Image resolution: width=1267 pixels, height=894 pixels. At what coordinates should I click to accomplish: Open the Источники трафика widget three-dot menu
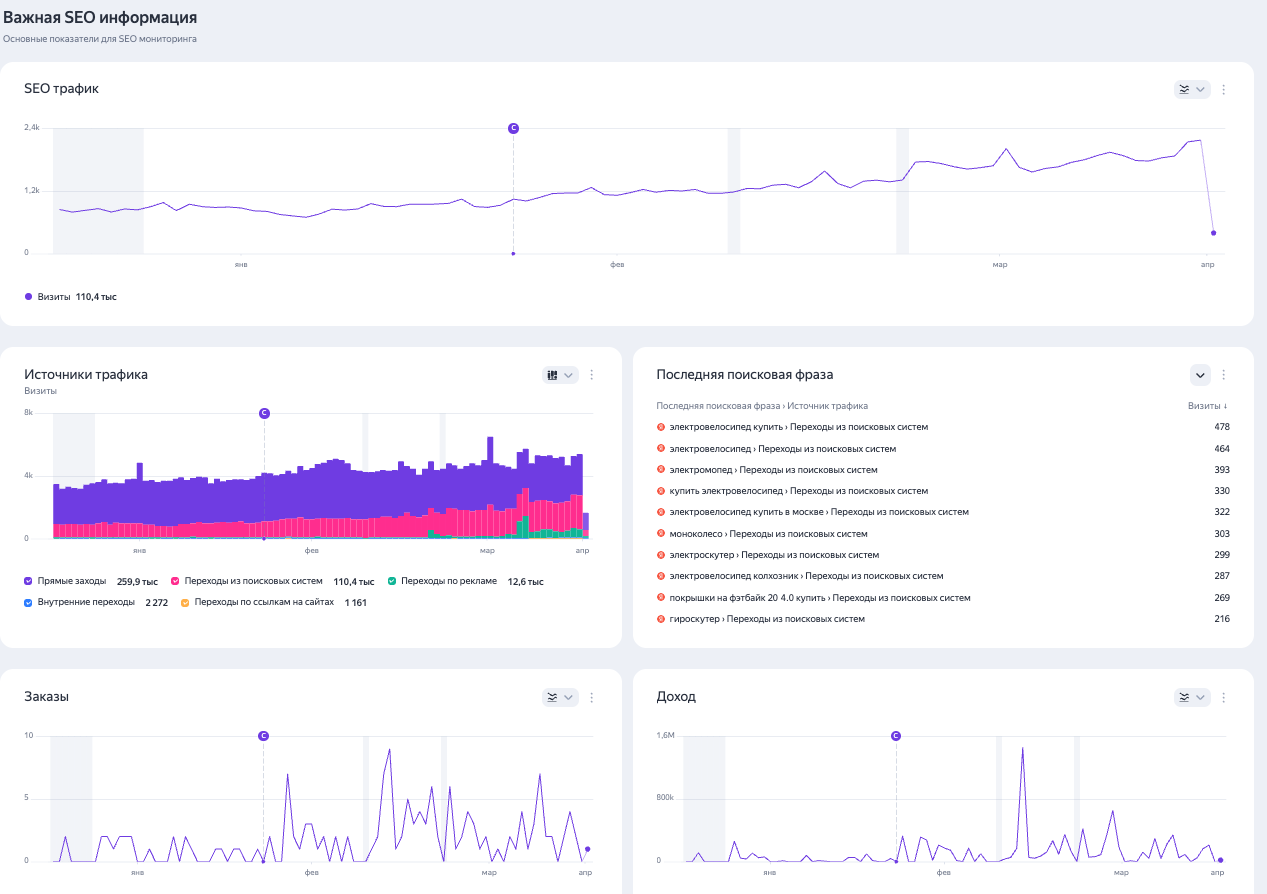click(591, 375)
